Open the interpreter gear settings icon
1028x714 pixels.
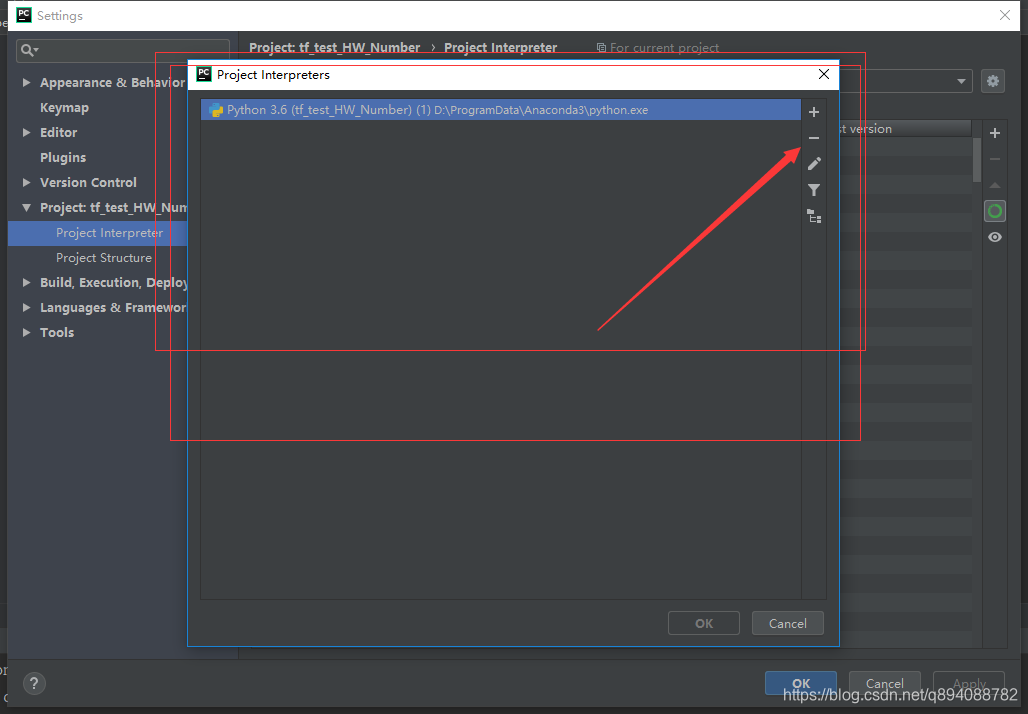(993, 81)
